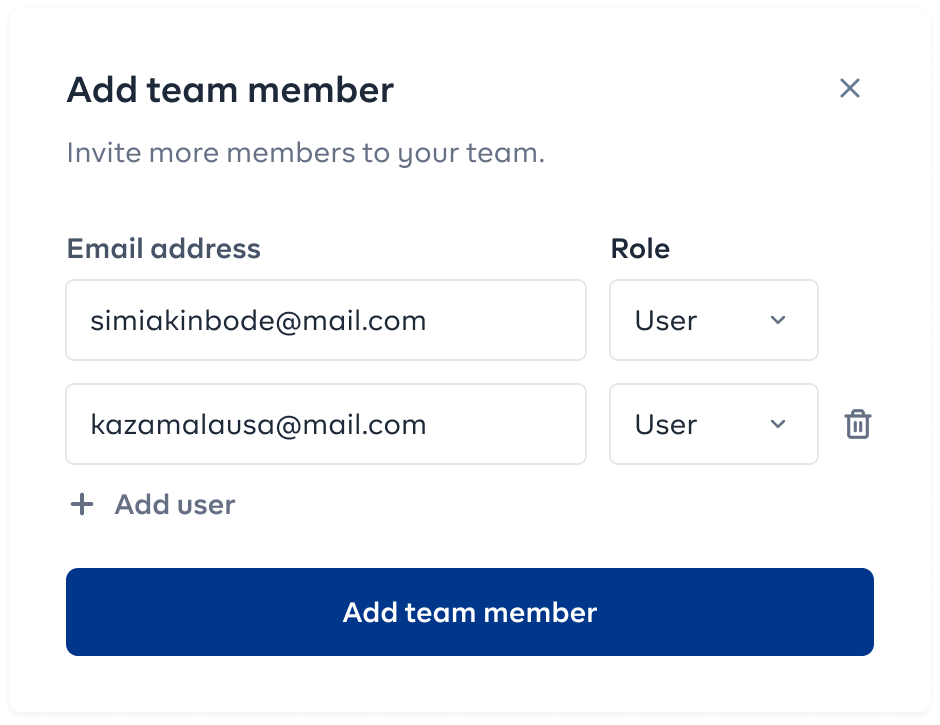Open Role dropdown for kazamalausa@mail.com
This screenshot has width=940, height=725.
[713, 424]
